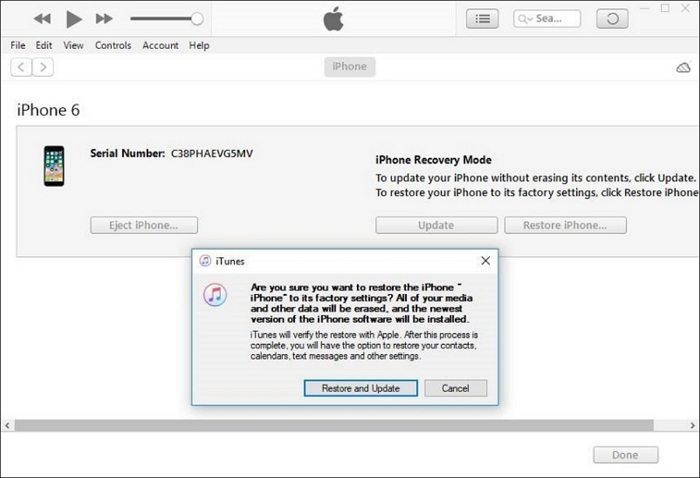Click the sync circular arrow button
700x478 pixels.
pos(612,19)
